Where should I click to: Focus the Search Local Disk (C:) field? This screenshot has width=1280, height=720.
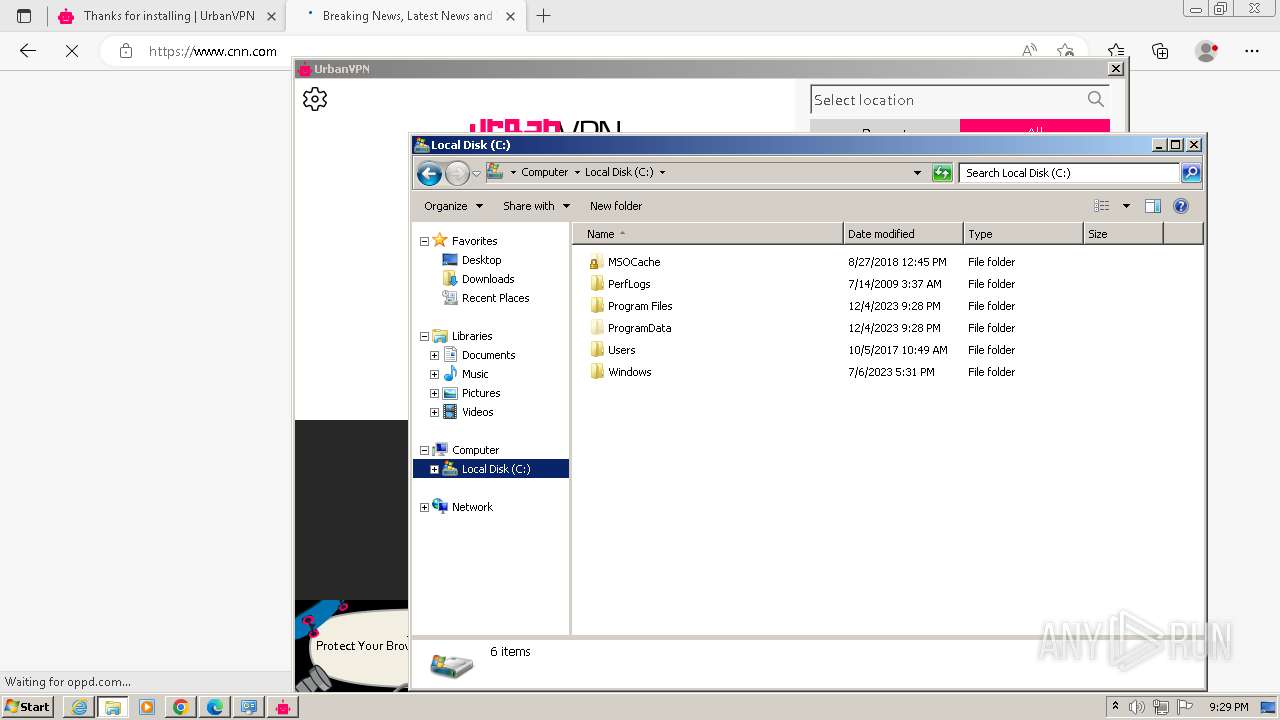click(1069, 173)
